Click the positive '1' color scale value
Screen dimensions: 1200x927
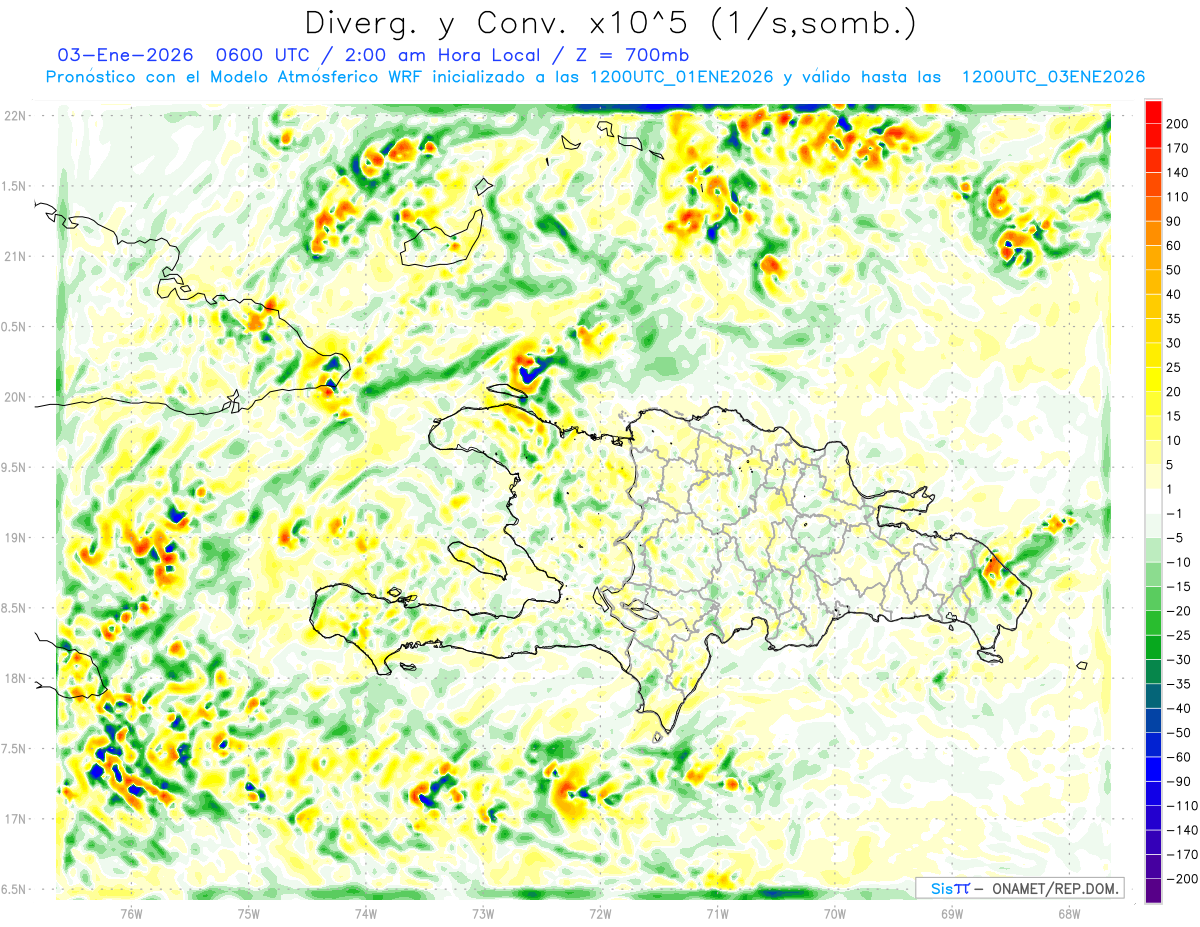[x=1171, y=489]
